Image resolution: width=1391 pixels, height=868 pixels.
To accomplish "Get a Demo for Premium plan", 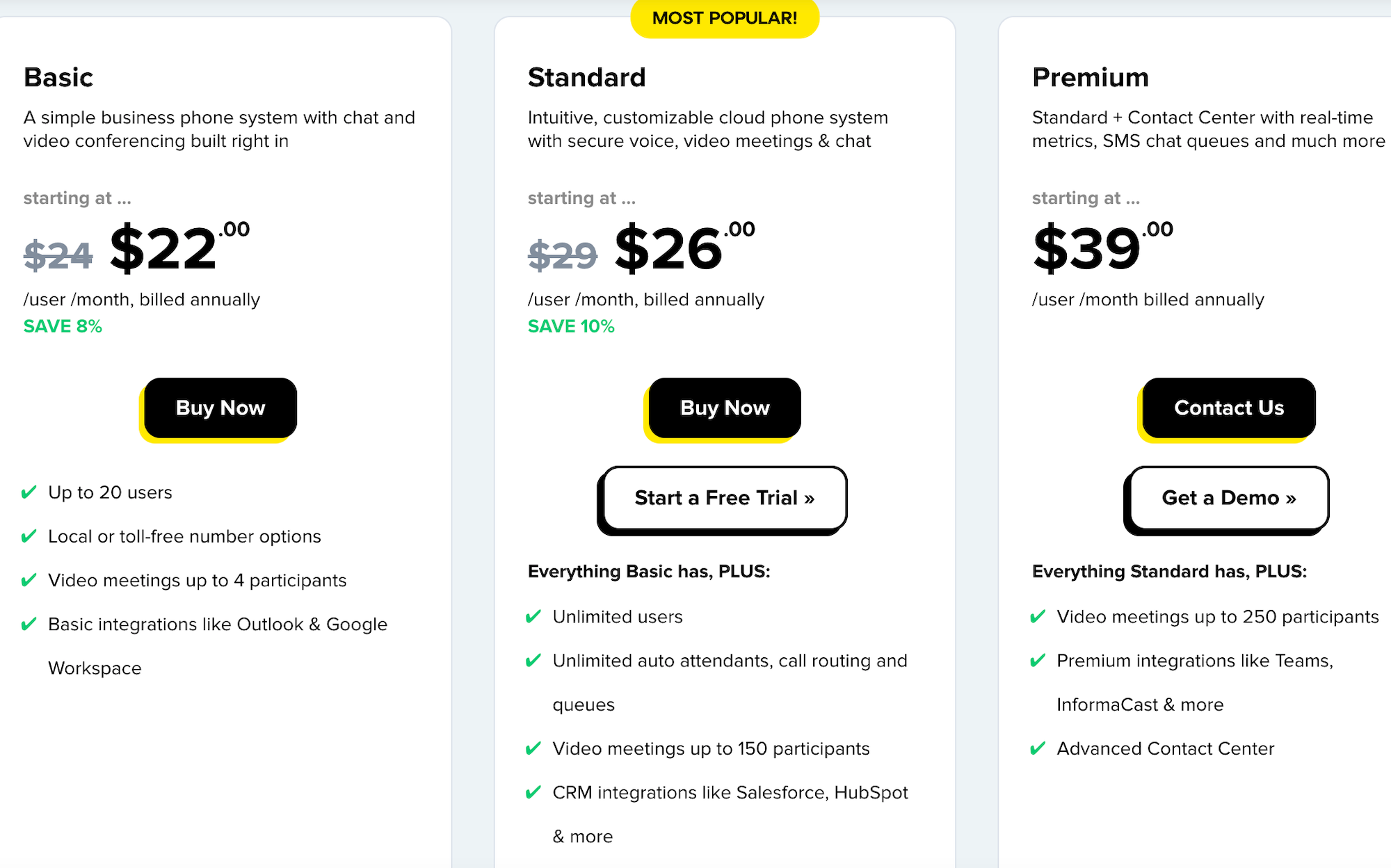I will (x=1228, y=495).
